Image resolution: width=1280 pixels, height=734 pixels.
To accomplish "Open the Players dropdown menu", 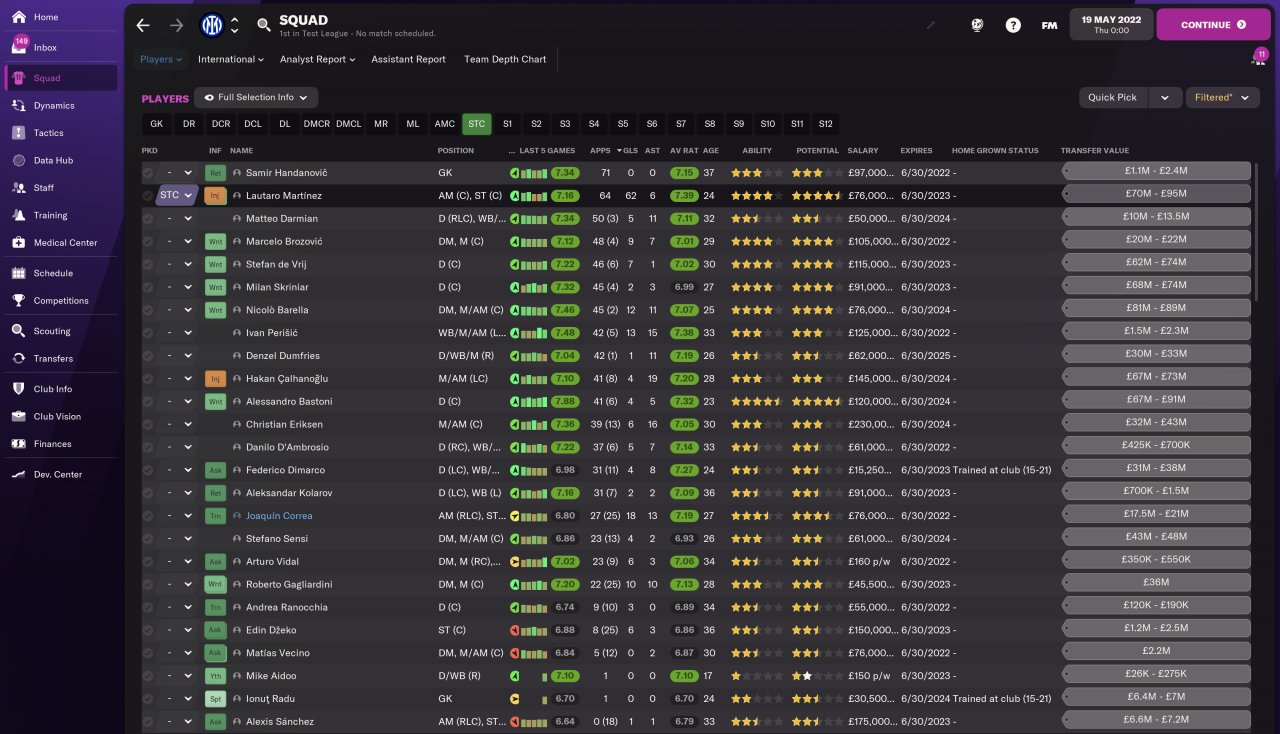I will 161,59.
